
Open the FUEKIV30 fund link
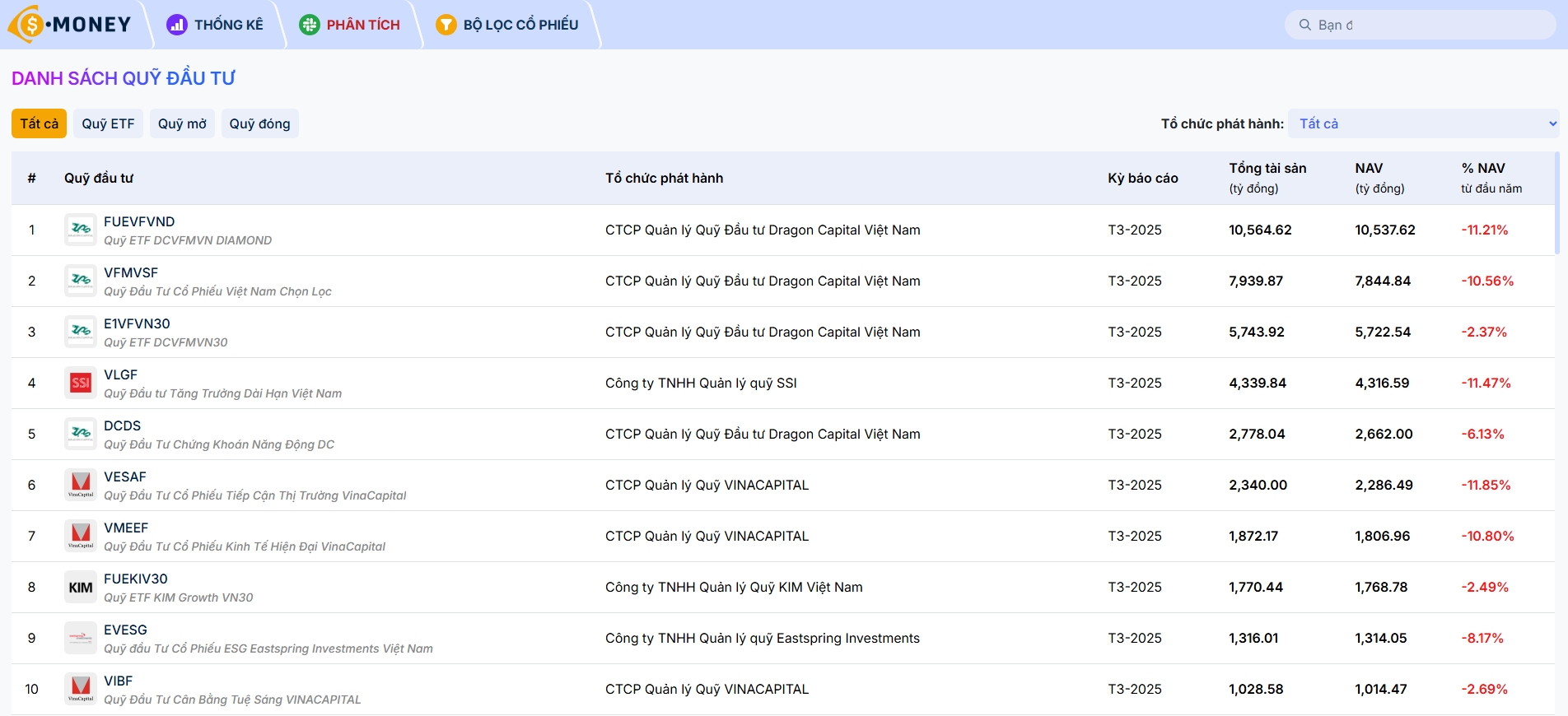coord(135,579)
